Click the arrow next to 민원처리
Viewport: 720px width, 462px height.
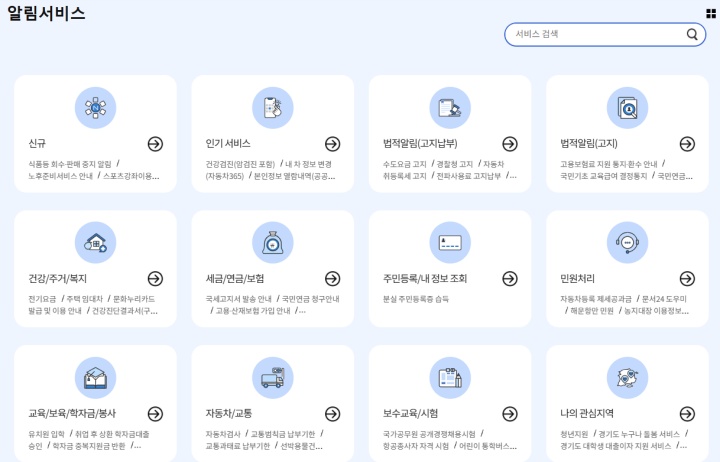687,278
